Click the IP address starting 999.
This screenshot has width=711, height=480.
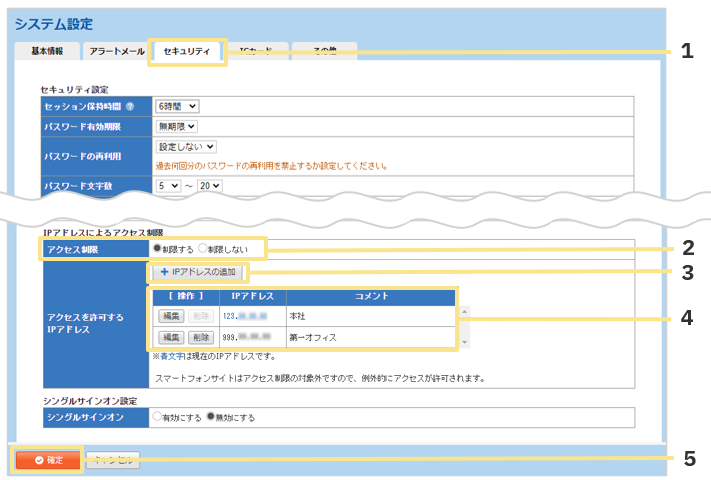tap(247, 337)
